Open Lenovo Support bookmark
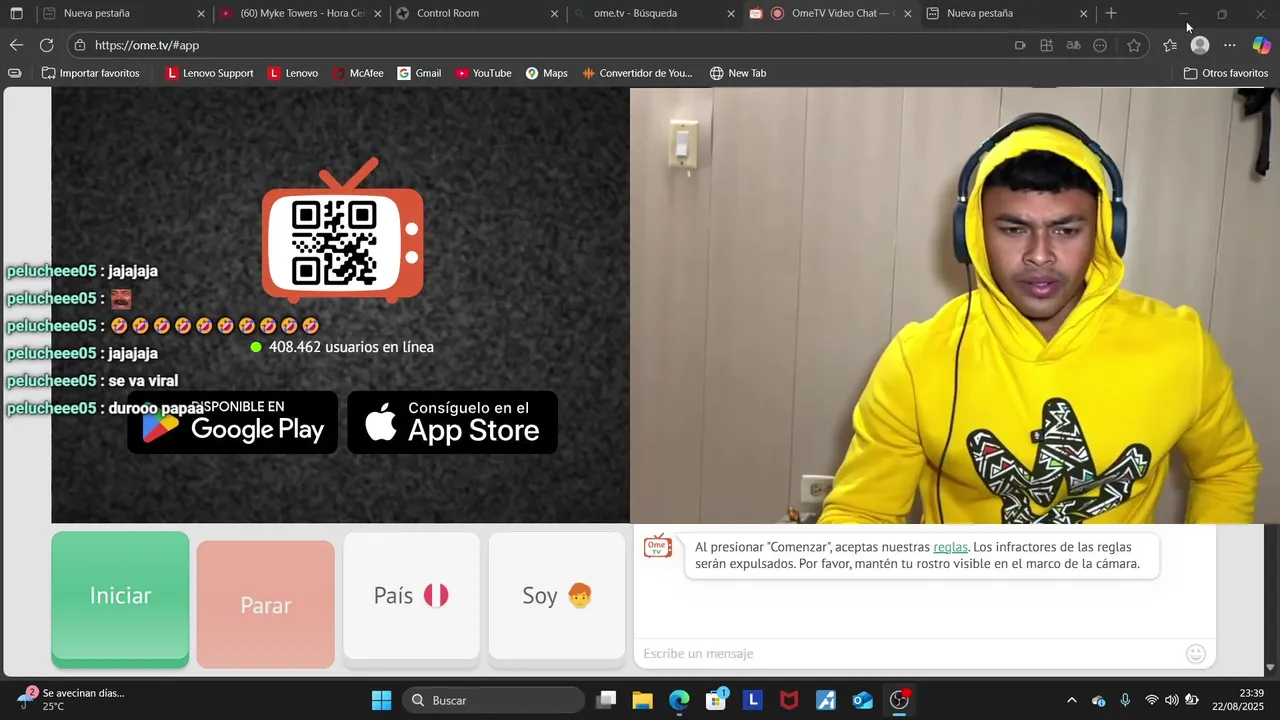 (210, 73)
